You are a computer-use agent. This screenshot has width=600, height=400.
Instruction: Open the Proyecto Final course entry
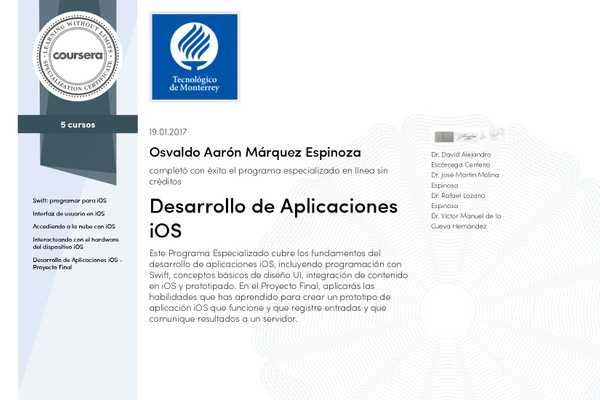pos(77,263)
